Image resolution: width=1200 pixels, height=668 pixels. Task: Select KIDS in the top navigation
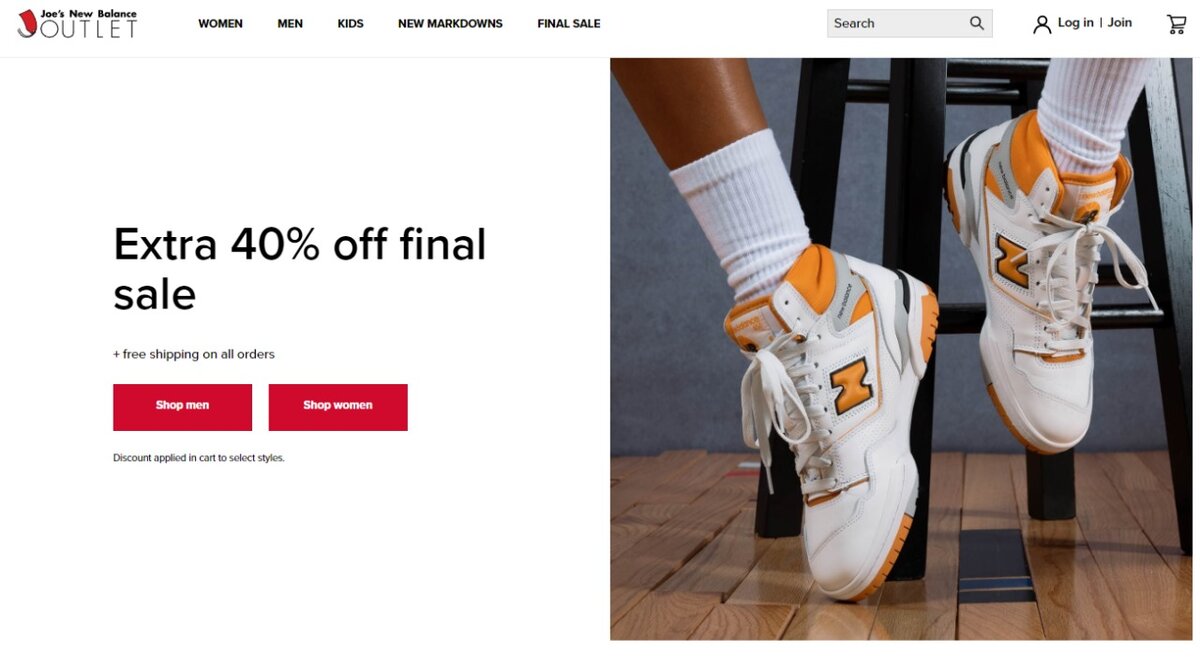350,24
